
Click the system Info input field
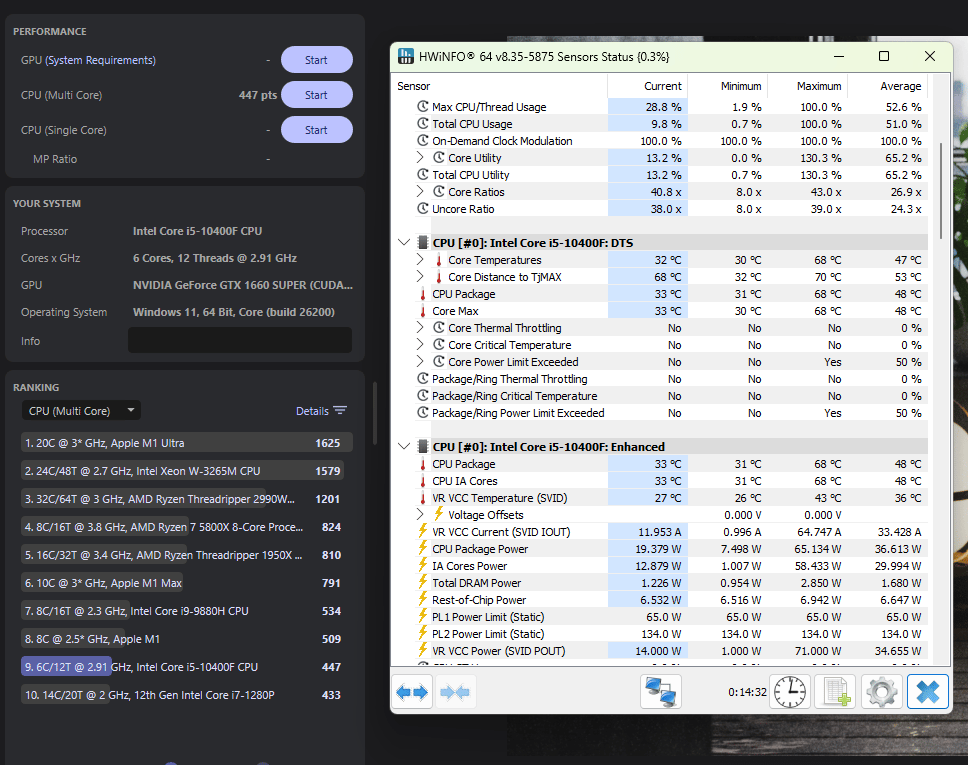coord(240,340)
